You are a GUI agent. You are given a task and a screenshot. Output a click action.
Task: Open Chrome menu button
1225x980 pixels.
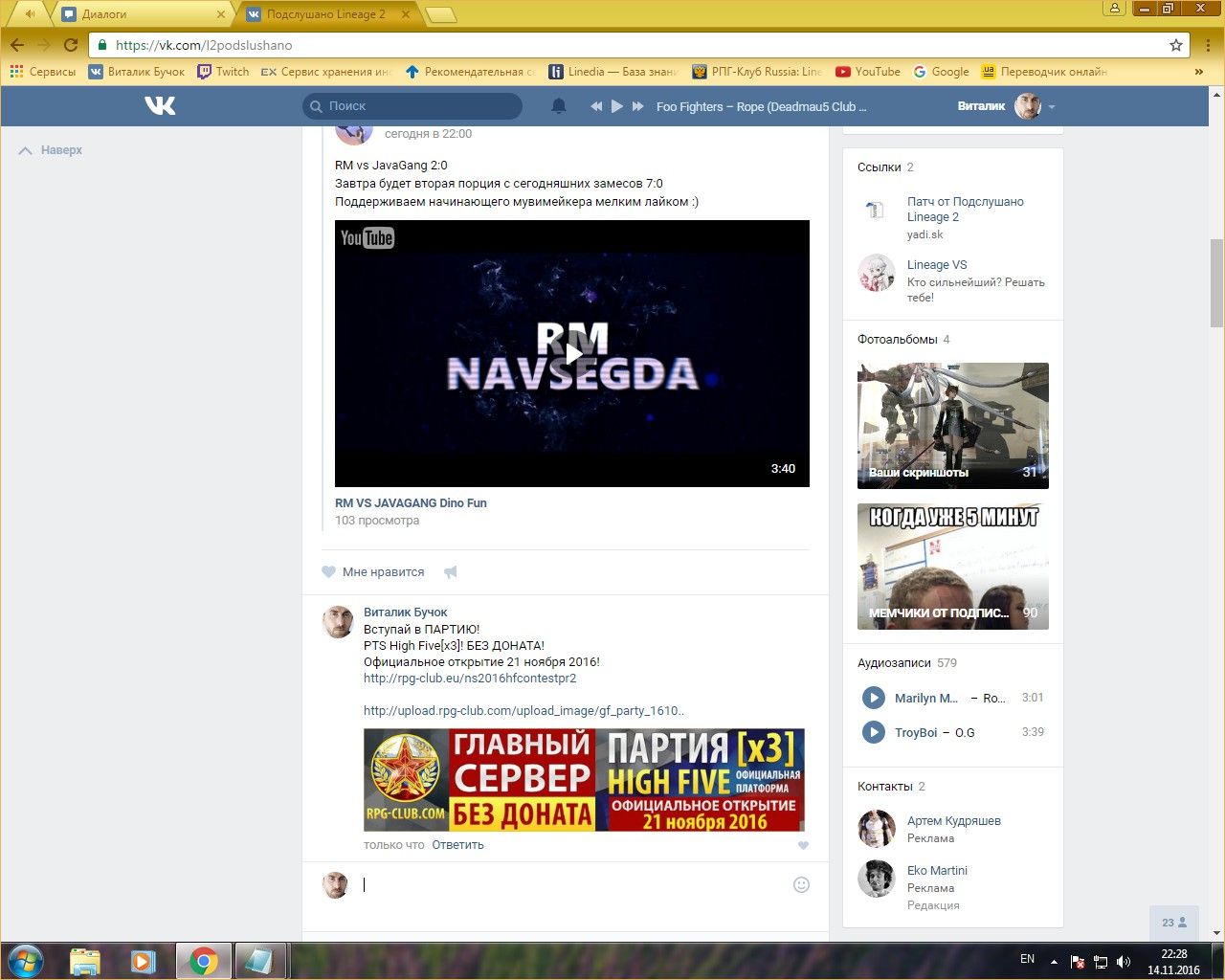coord(1207,45)
